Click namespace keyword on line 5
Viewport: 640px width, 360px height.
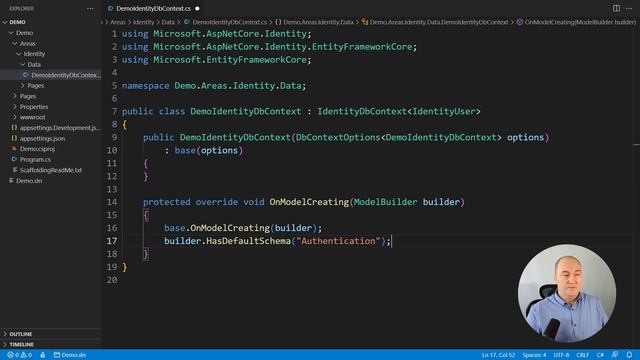tap(145, 86)
